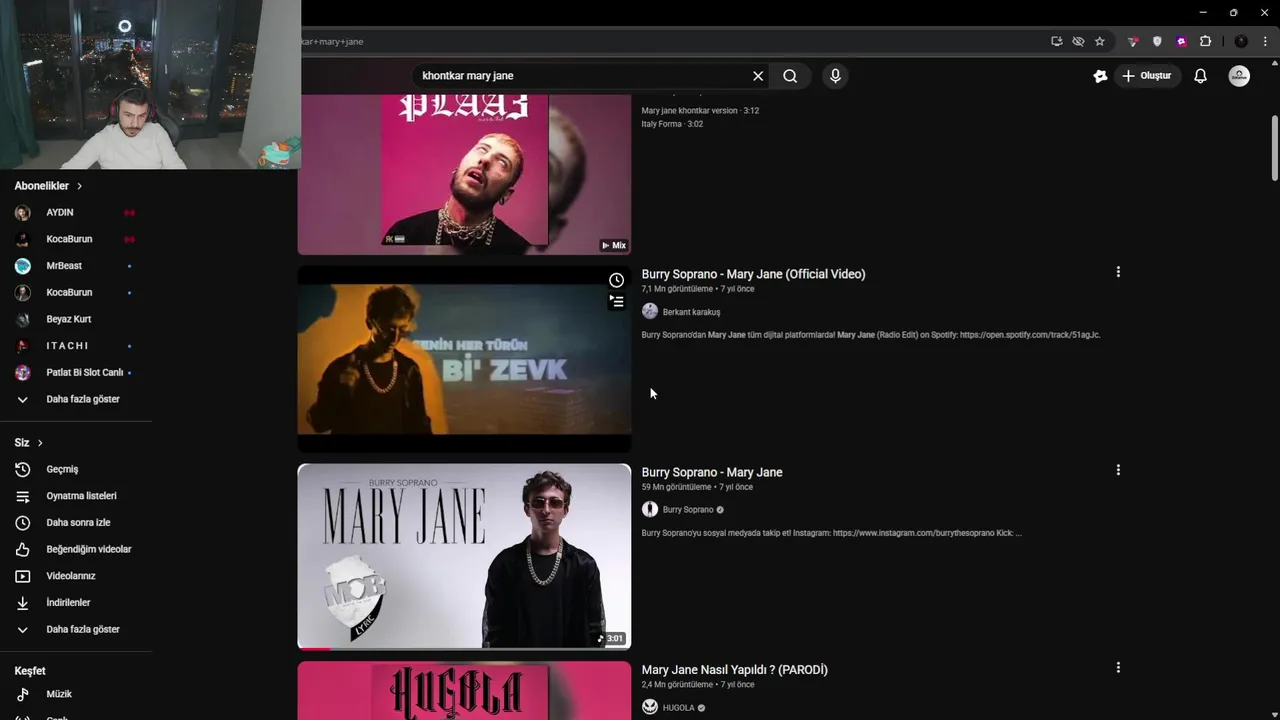This screenshot has width=1280, height=720.
Task: Open three-dot menu for Burry Soprano - Mary Jane
Action: coord(1118,470)
